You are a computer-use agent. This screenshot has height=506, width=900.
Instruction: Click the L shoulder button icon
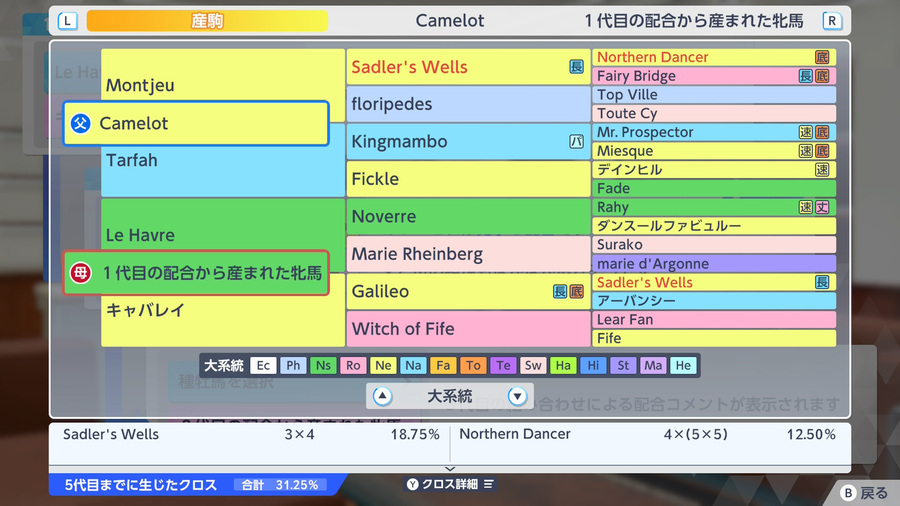(x=67, y=21)
